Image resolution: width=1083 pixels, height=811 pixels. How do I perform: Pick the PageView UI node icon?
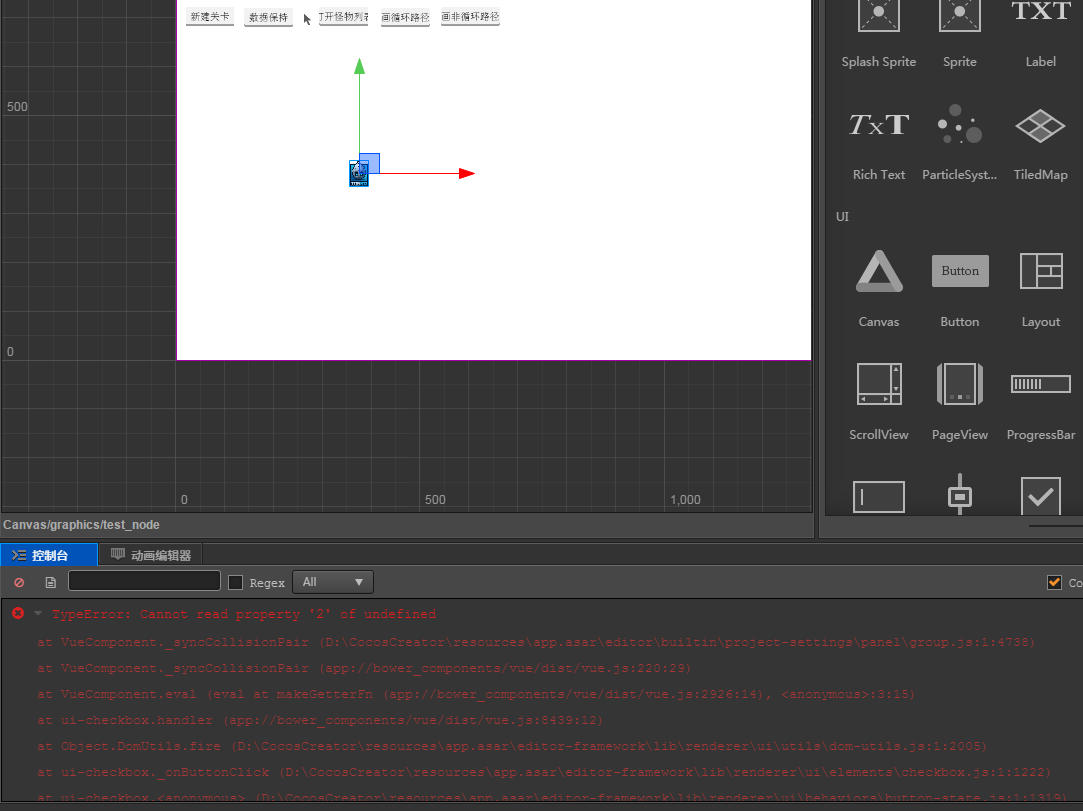coord(959,383)
